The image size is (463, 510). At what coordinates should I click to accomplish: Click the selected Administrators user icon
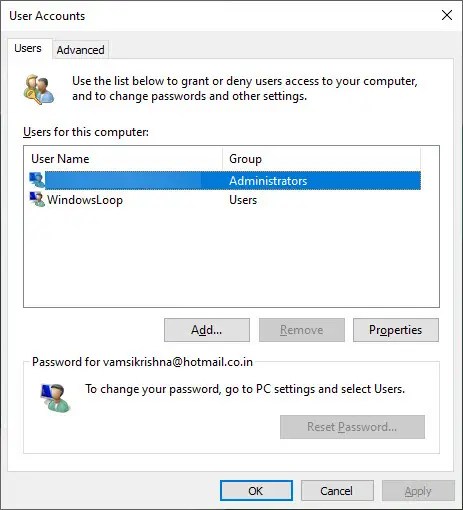click(x=37, y=180)
